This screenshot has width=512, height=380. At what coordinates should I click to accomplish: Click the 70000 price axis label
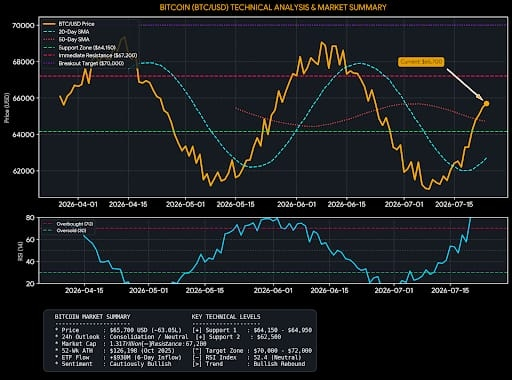[x=23, y=25]
